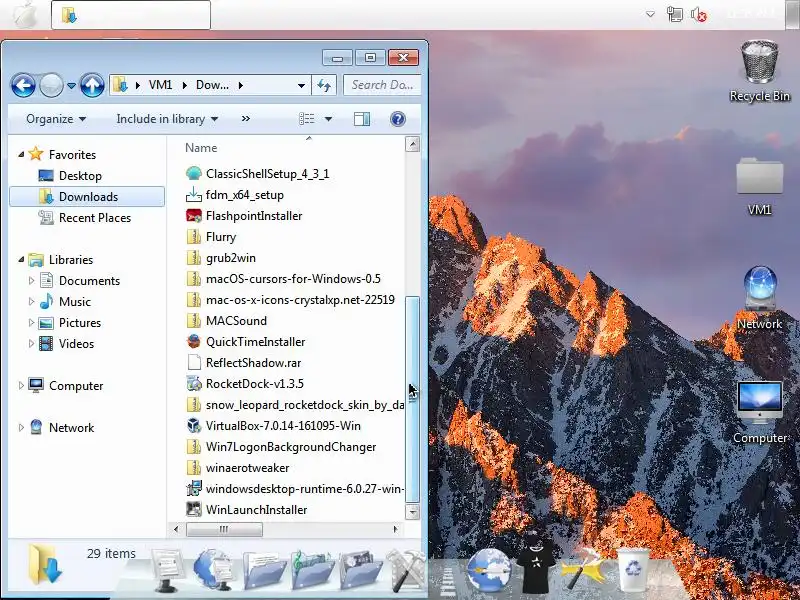Select the ReflectShadow.rar file
Image resolution: width=800 pixels, height=600 pixels.
point(253,363)
